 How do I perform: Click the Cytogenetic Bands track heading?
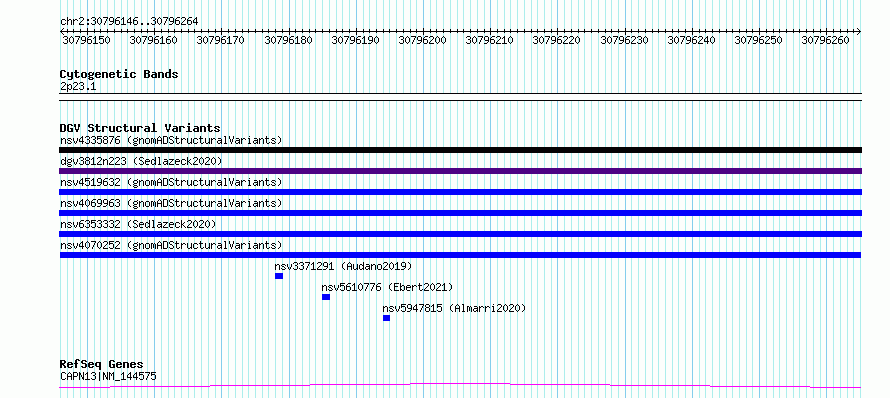tap(119, 74)
